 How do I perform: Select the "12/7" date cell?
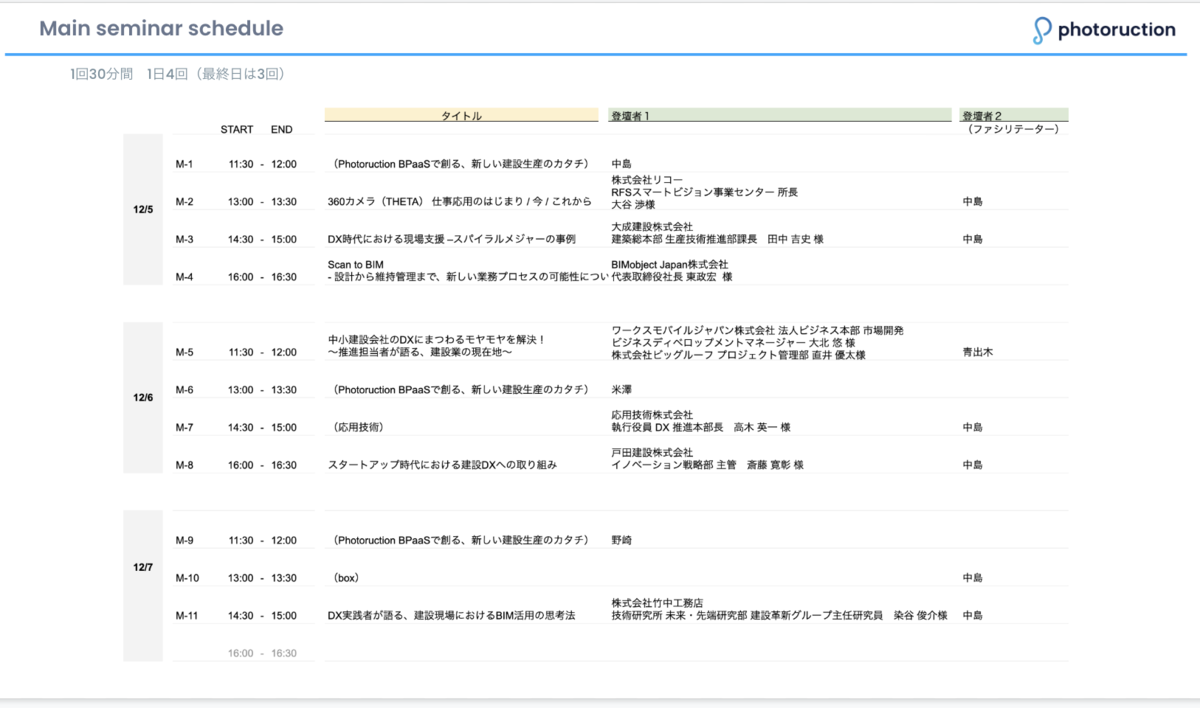pyautogui.click(x=143, y=568)
